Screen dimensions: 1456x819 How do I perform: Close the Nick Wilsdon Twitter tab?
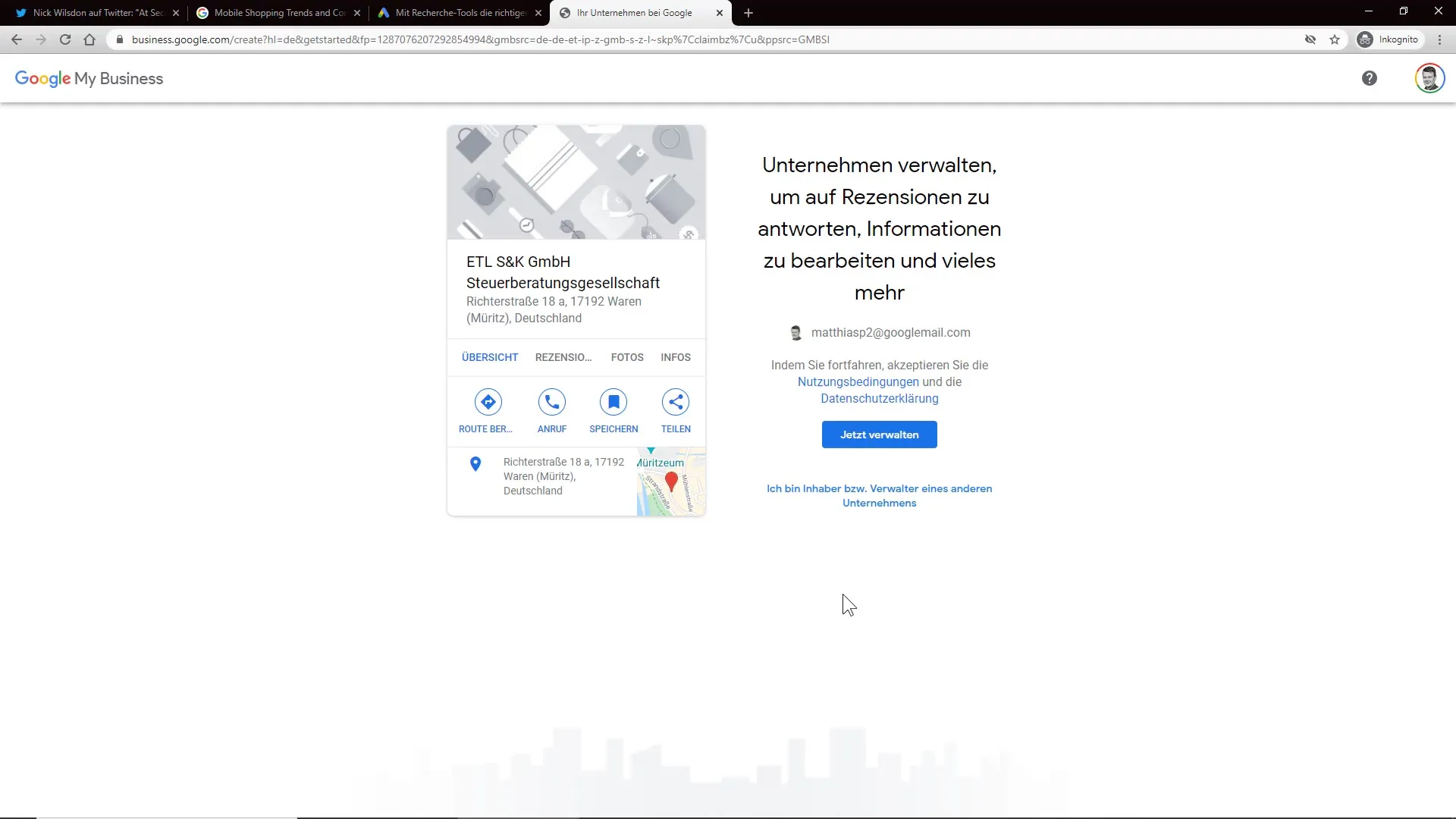[176, 13]
